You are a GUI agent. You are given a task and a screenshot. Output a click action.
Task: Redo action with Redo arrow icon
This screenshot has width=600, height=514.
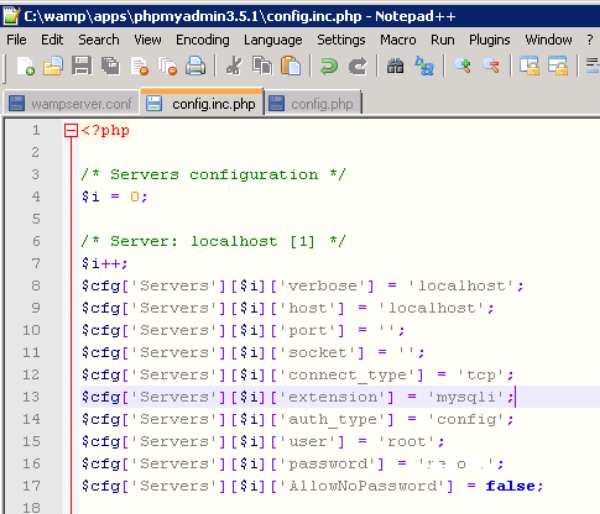tap(358, 66)
